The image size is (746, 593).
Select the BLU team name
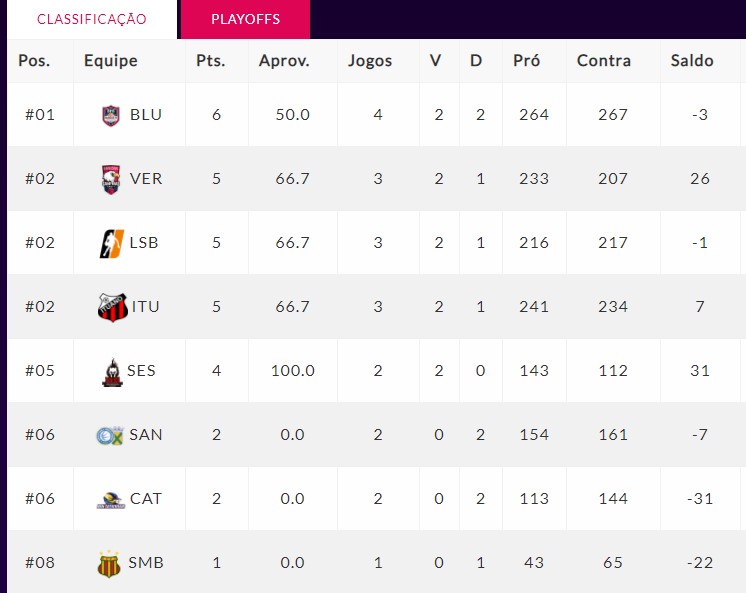click(x=146, y=115)
